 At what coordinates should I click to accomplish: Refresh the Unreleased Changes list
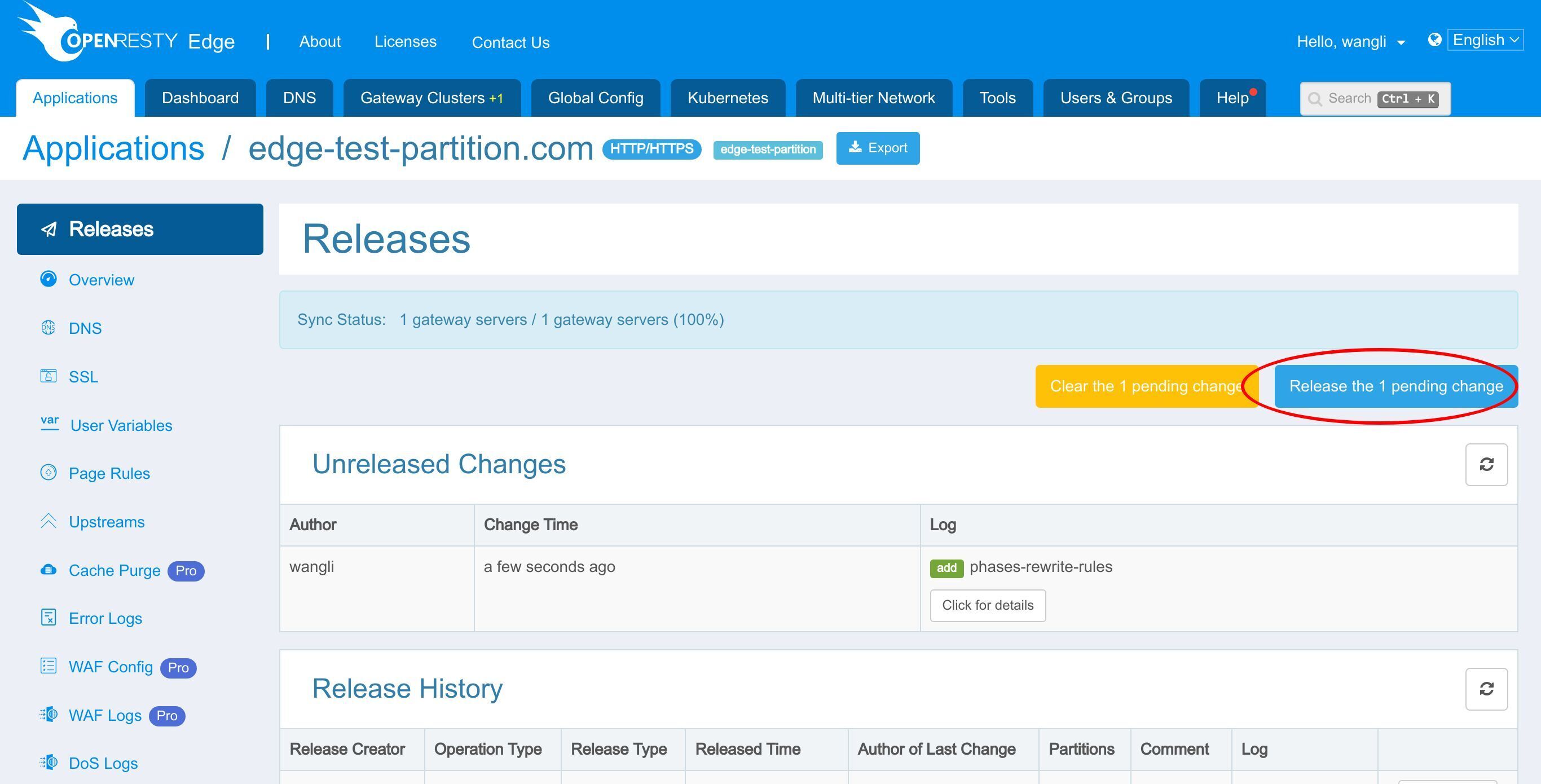click(1486, 465)
